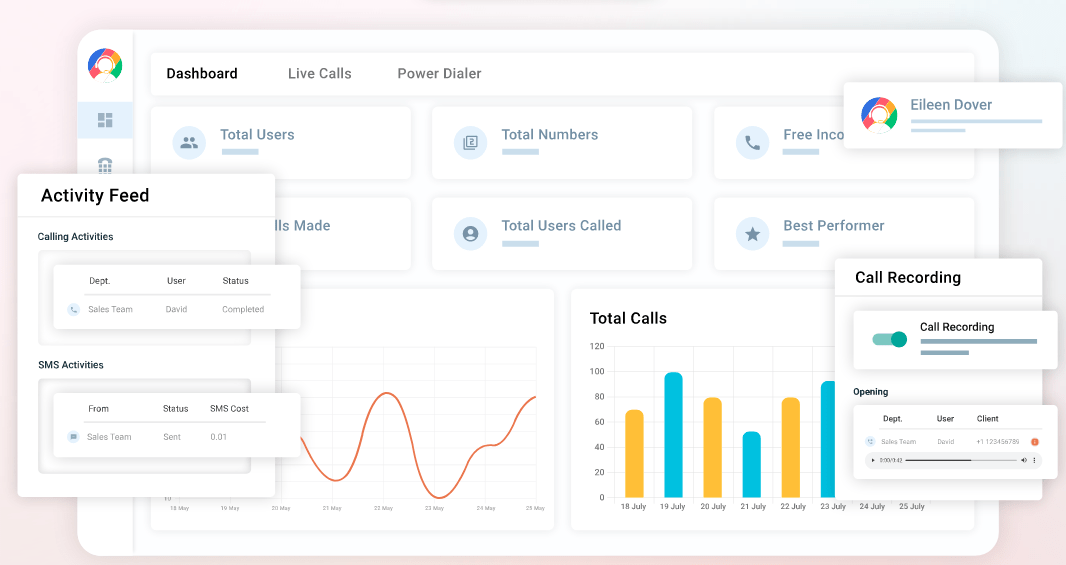Screen dimensions: 1066x565
Task: Click the Best Performer star icon
Action: (752, 234)
